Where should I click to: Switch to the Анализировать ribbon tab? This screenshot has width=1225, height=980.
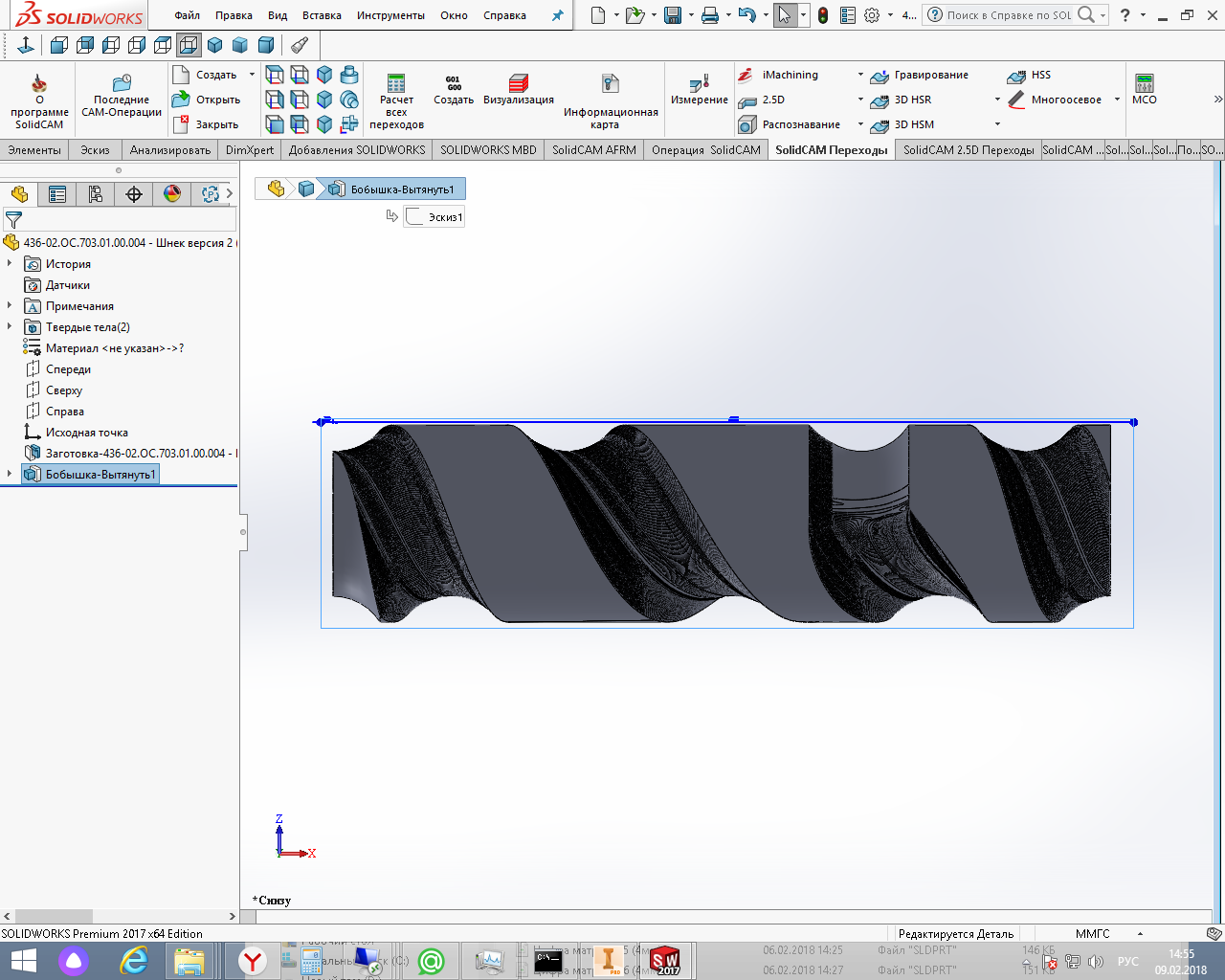[x=170, y=150]
